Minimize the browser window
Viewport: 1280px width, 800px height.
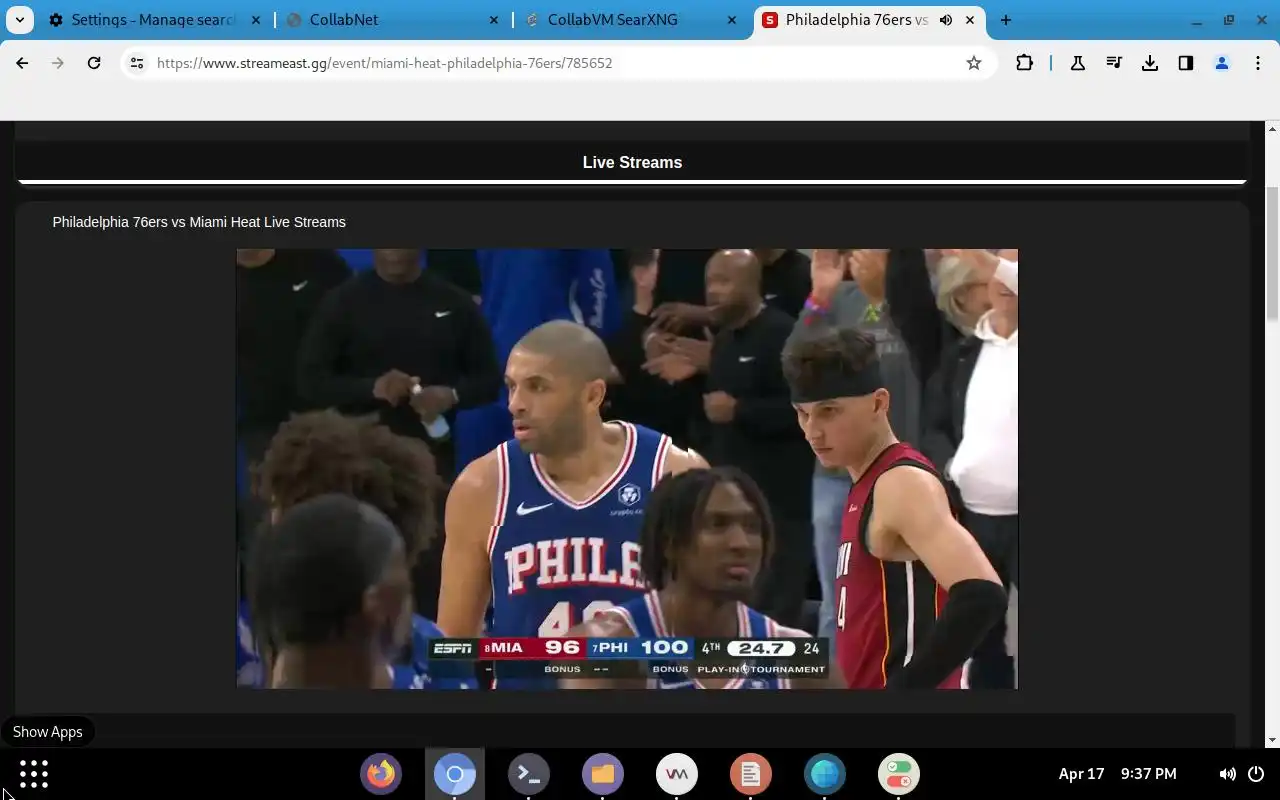coord(1198,20)
